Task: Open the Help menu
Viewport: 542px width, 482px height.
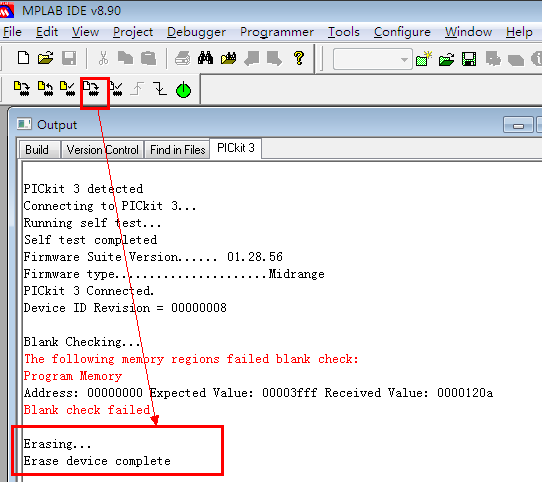Action: click(519, 32)
